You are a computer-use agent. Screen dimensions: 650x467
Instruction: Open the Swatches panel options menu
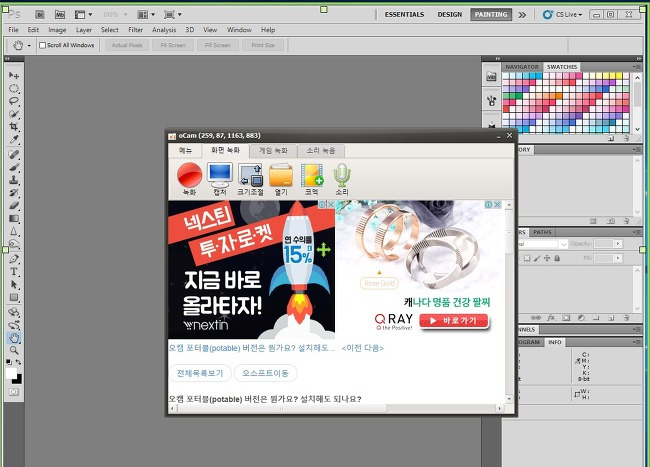637,67
